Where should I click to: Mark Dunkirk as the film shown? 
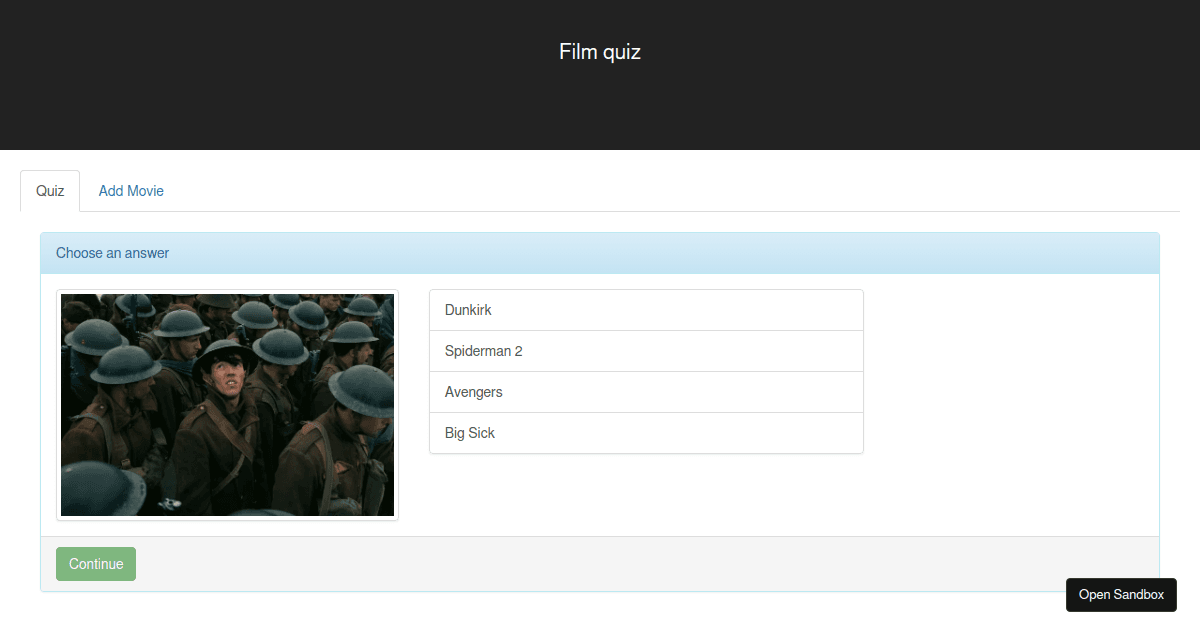tap(646, 310)
